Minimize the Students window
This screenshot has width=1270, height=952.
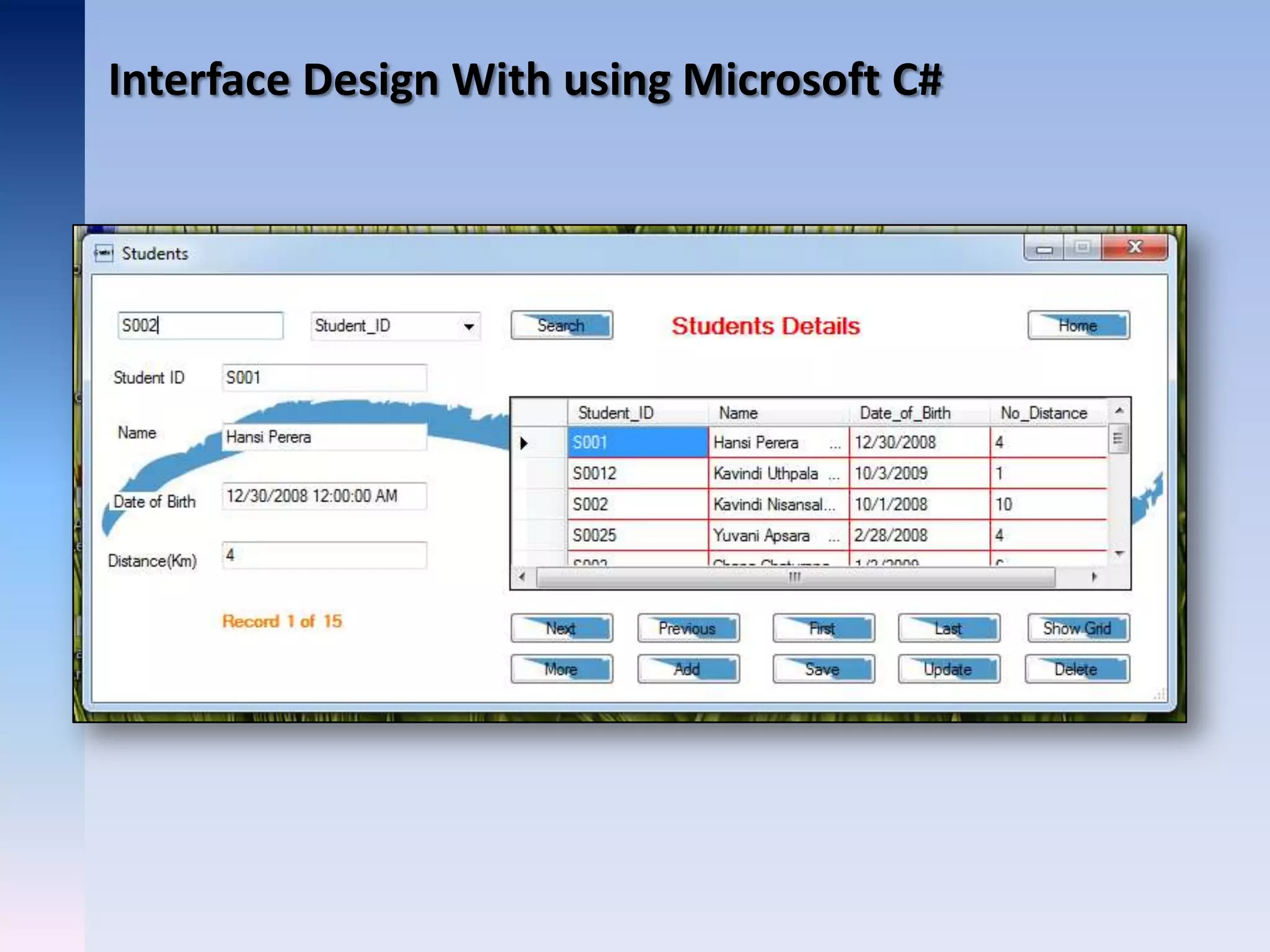coord(1044,248)
